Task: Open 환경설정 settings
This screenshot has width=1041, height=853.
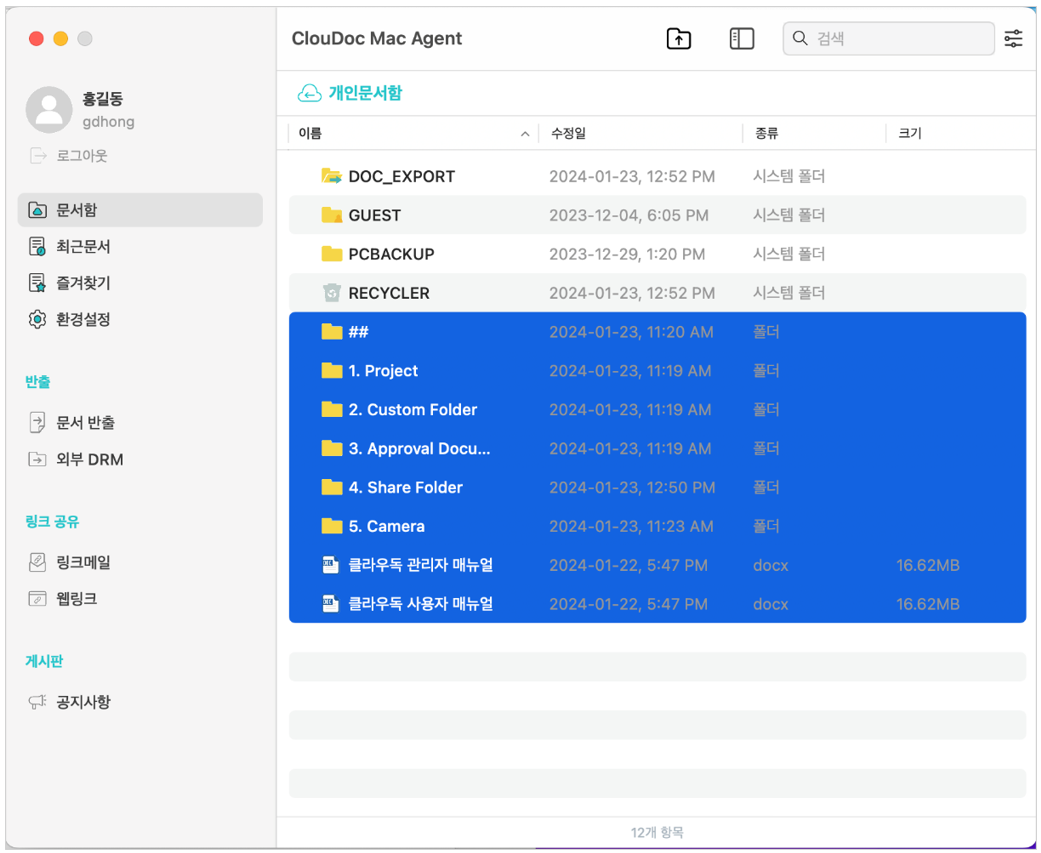Action: click(x=83, y=319)
